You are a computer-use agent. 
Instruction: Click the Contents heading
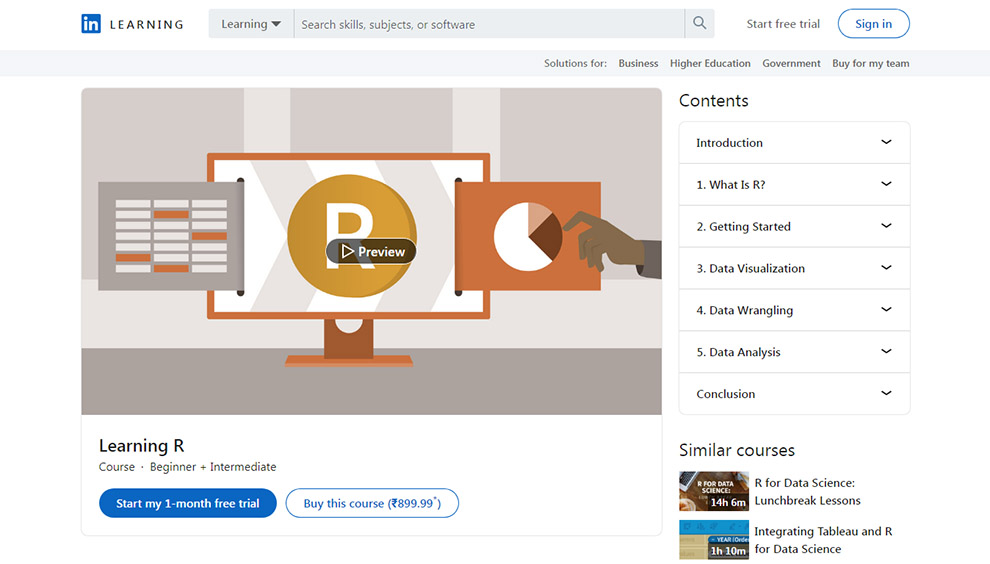[713, 101]
